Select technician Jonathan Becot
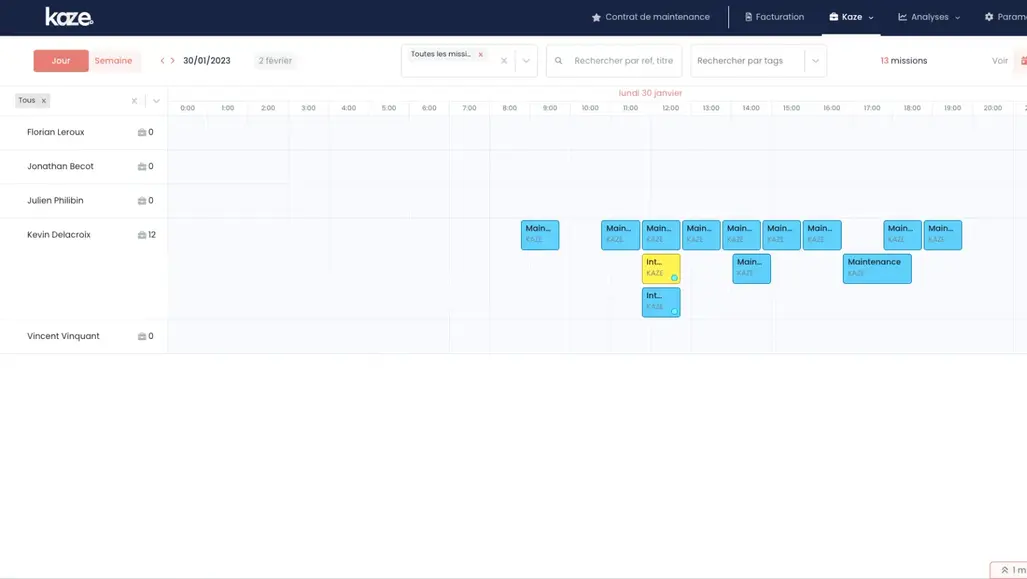The width and height of the screenshot is (1027, 579). click(60, 166)
